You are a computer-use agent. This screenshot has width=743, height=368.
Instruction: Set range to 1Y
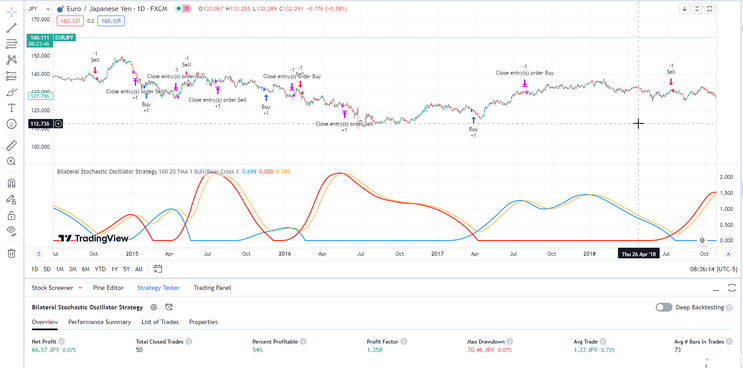(114, 269)
